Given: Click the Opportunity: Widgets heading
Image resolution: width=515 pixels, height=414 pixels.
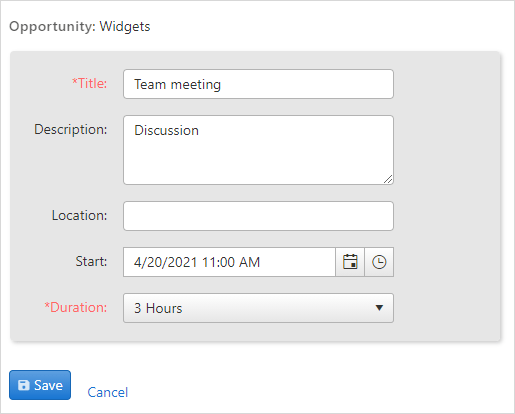Looking at the screenshot, I should (x=80, y=27).
